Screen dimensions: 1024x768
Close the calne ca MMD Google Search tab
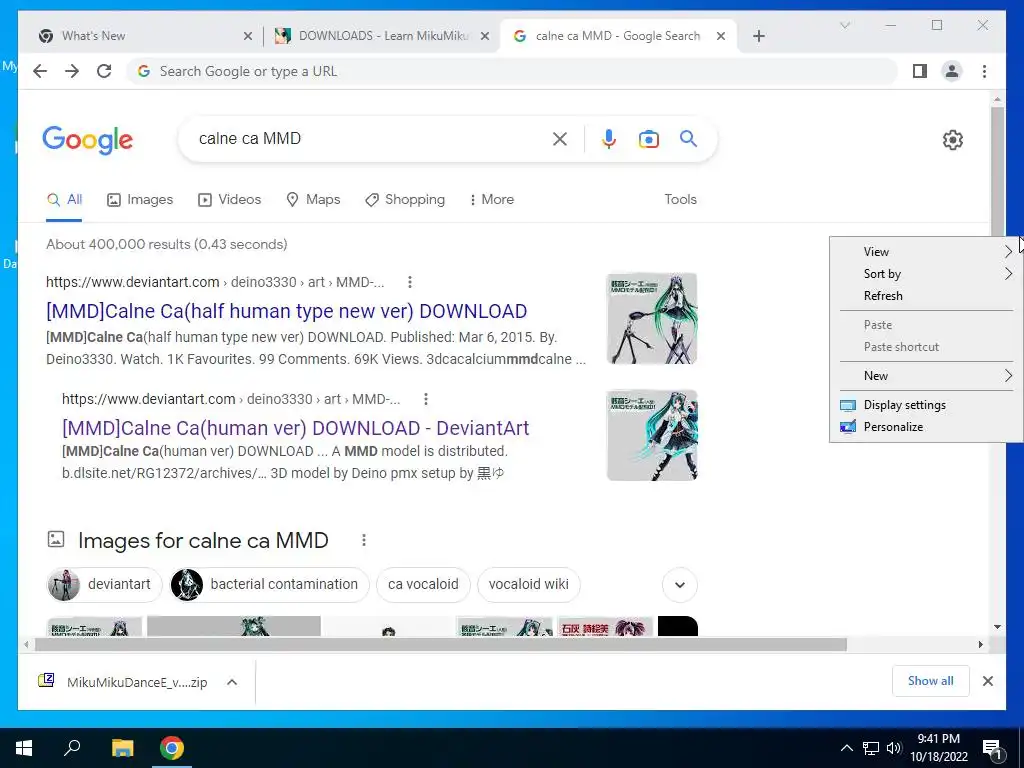(x=720, y=36)
